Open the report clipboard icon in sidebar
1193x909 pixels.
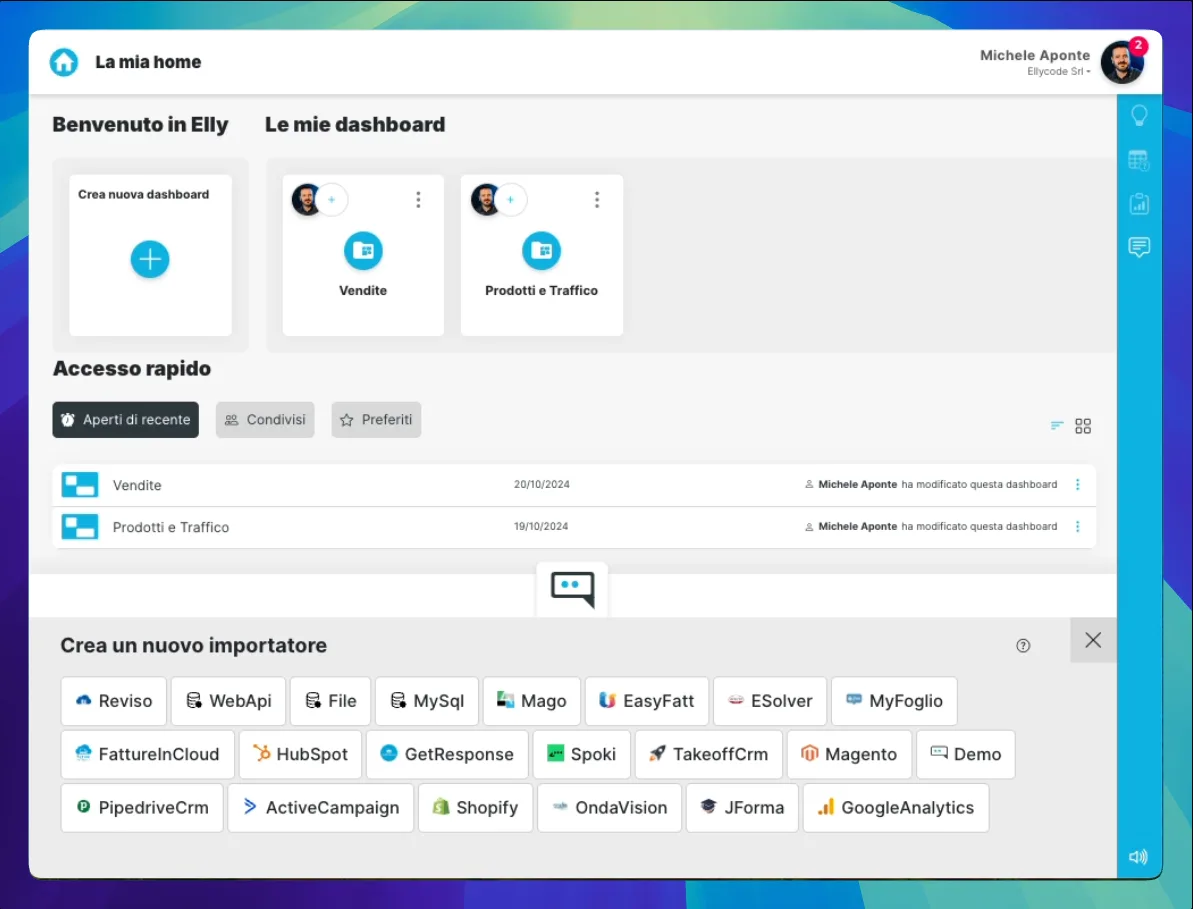point(1139,203)
